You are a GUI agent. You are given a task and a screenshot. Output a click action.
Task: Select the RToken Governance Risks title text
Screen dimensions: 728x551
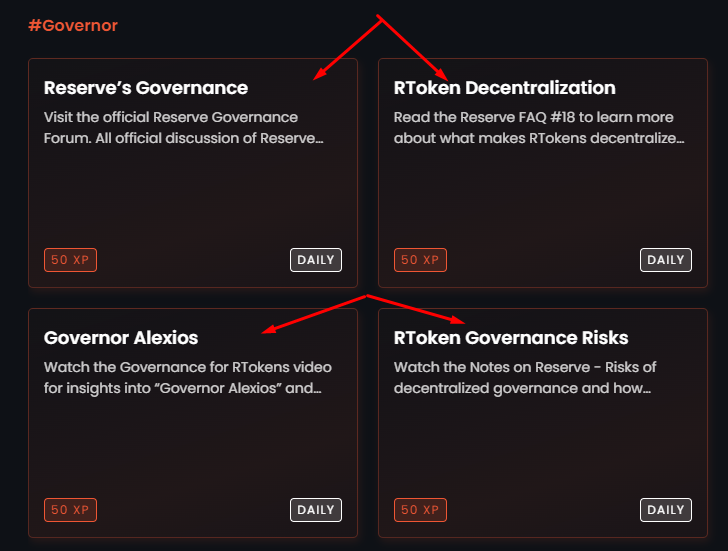[x=511, y=338]
